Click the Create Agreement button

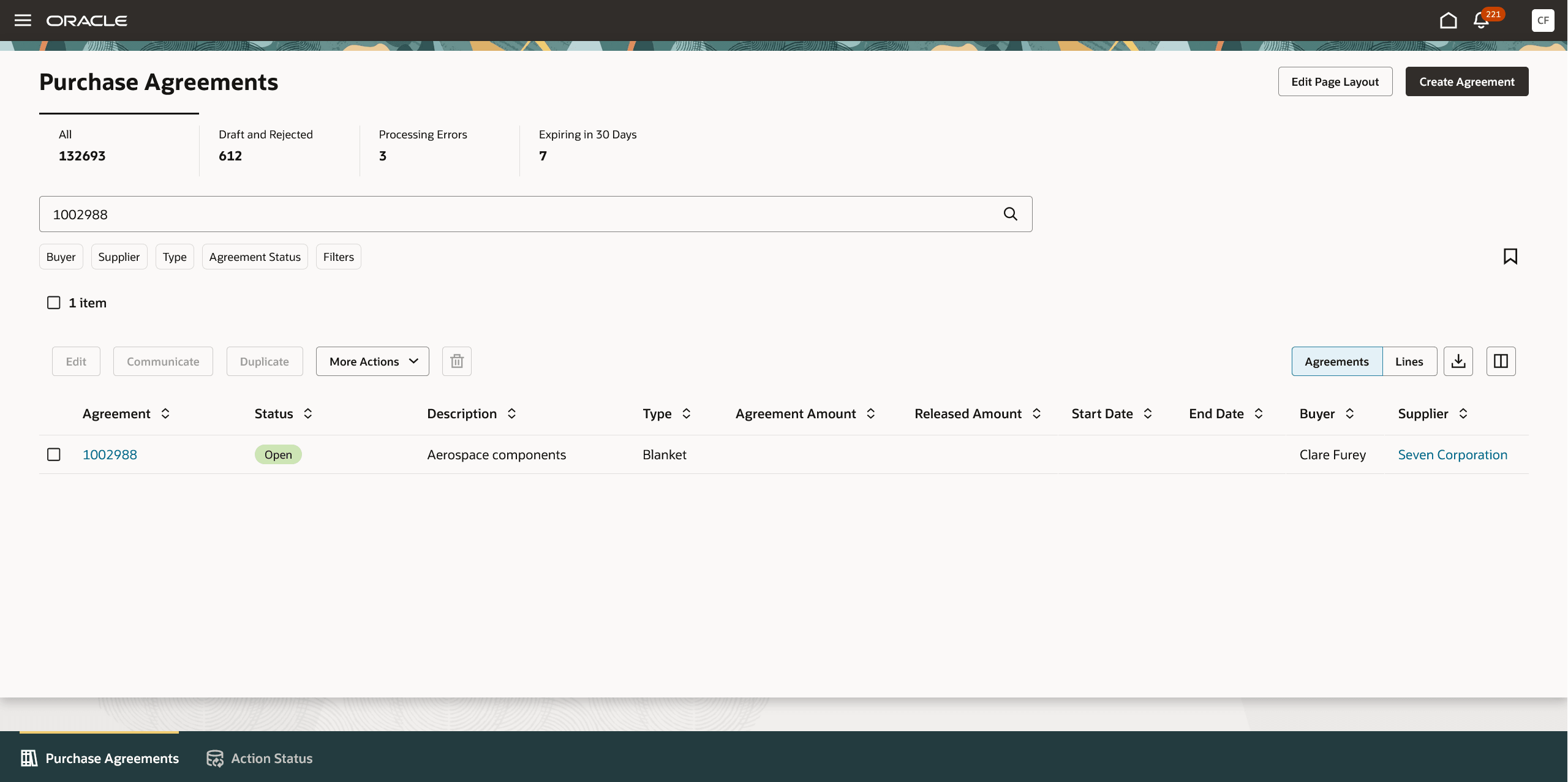[x=1466, y=81]
